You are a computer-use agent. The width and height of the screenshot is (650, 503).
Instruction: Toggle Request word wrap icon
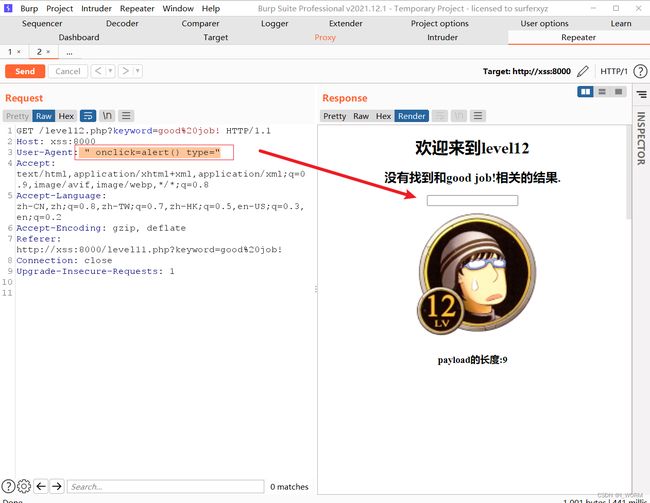[x=88, y=116]
